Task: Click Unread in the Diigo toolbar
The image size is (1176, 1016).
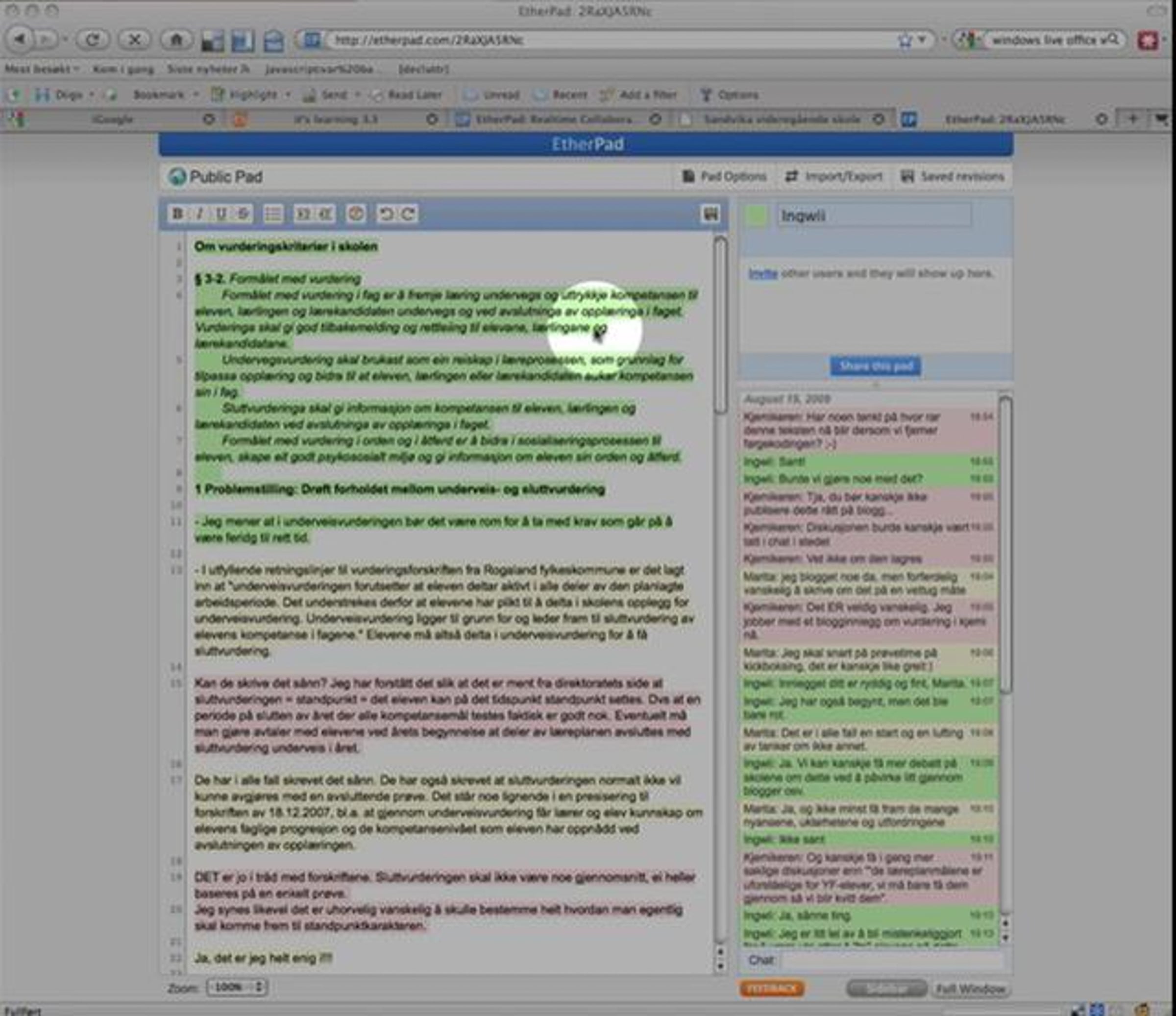Action: (492, 95)
